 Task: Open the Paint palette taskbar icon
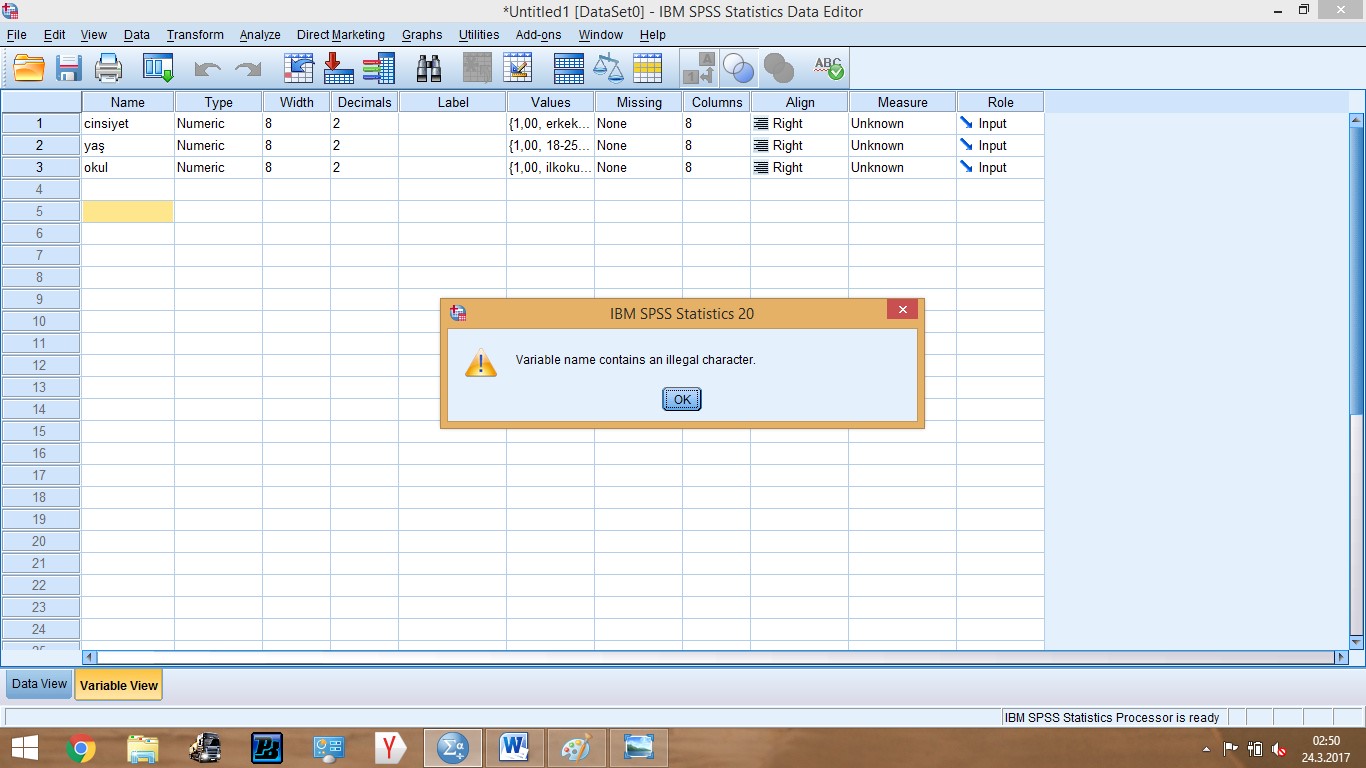pyautogui.click(x=576, y=748)
